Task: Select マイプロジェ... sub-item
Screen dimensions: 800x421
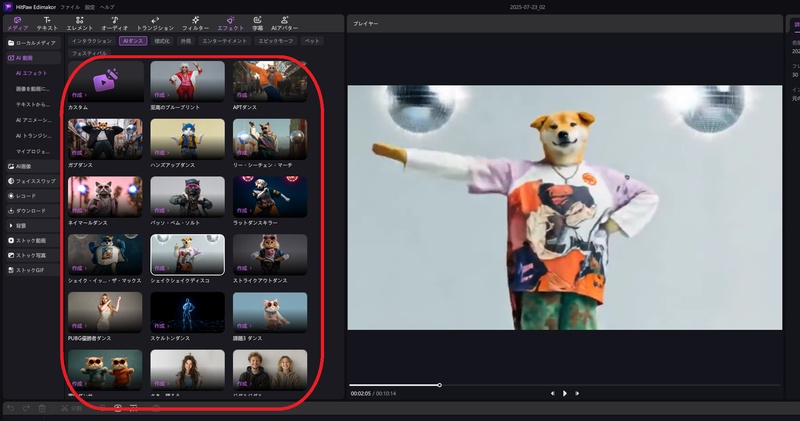Action: pyautogui.click(x=33, y=152)
